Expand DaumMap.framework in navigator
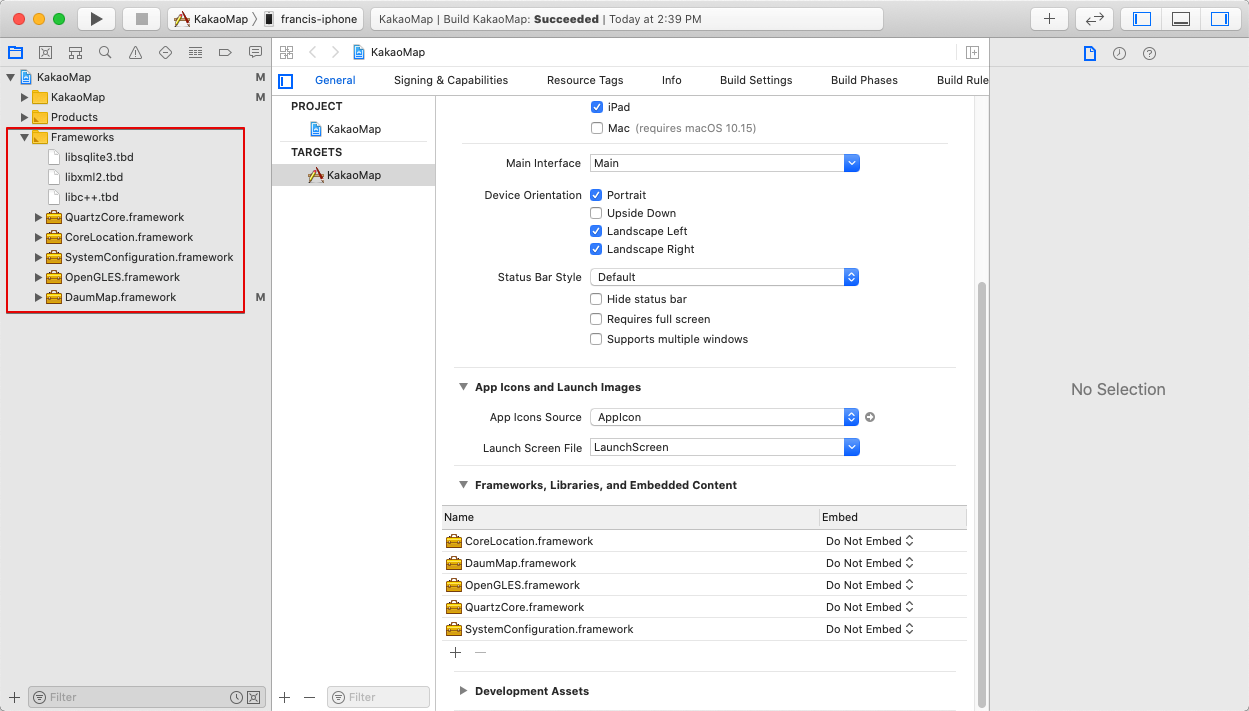 (x=39, y=297)
